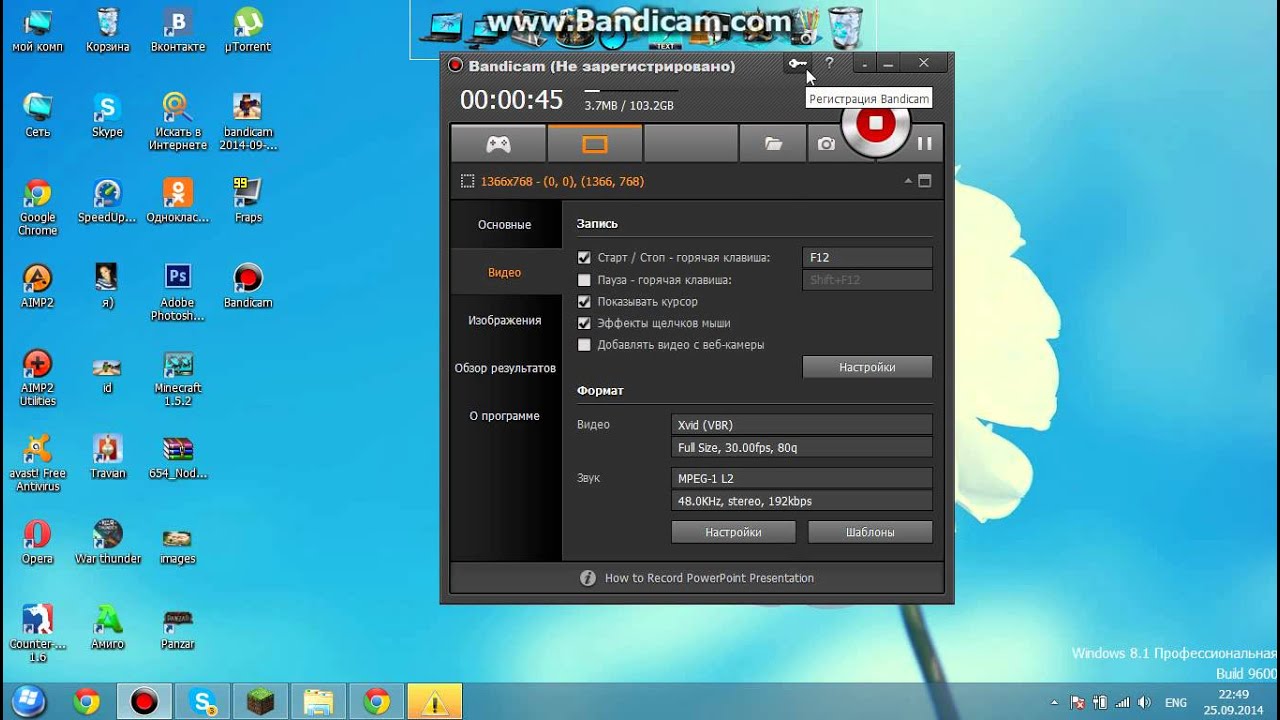The image size is (1280, 720).
Task: Open the file explorer taskbar icon
Action: (318, 702)
